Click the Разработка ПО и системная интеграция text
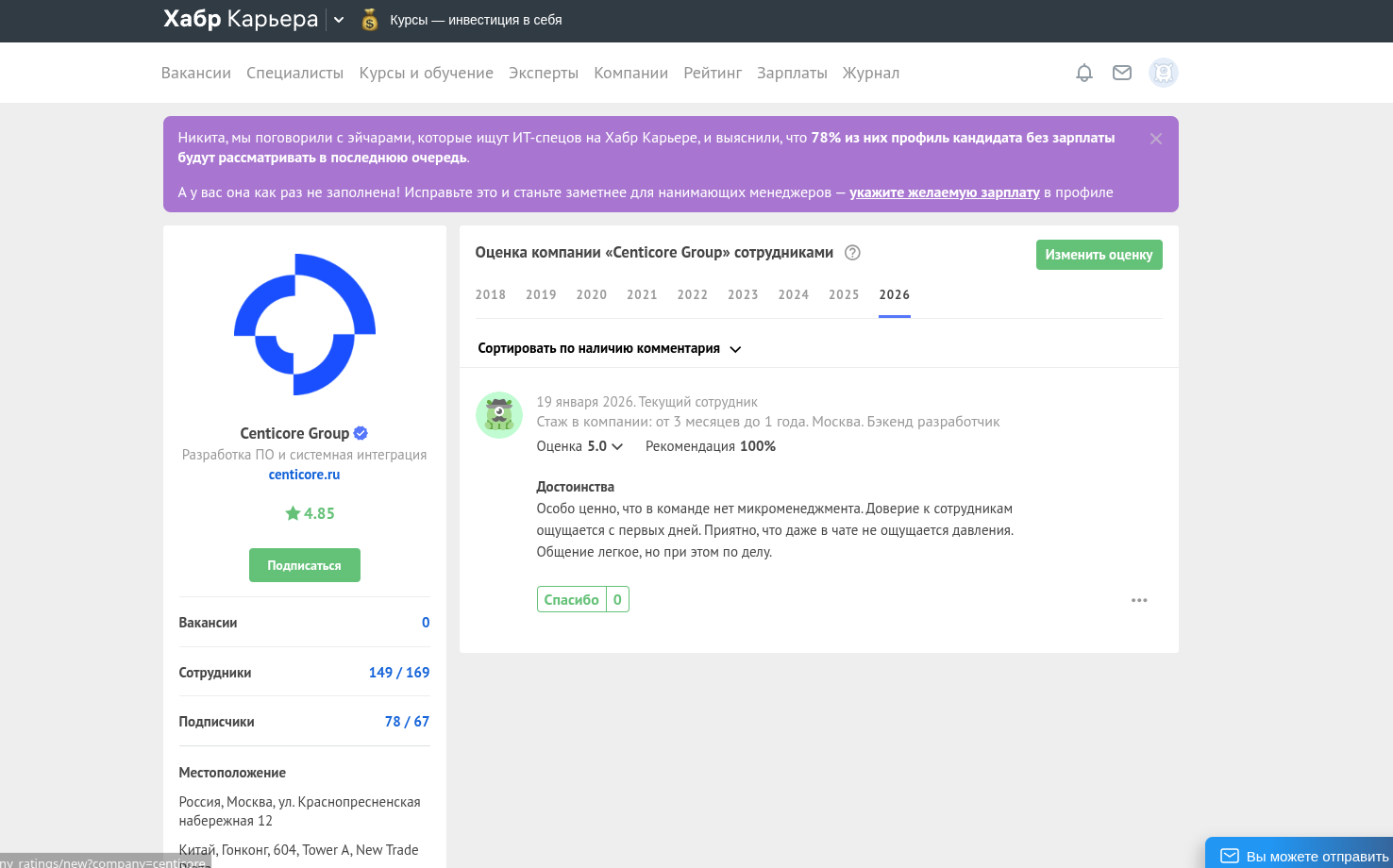The width and height of the screenshot is (1393, 868). point(305,455)
